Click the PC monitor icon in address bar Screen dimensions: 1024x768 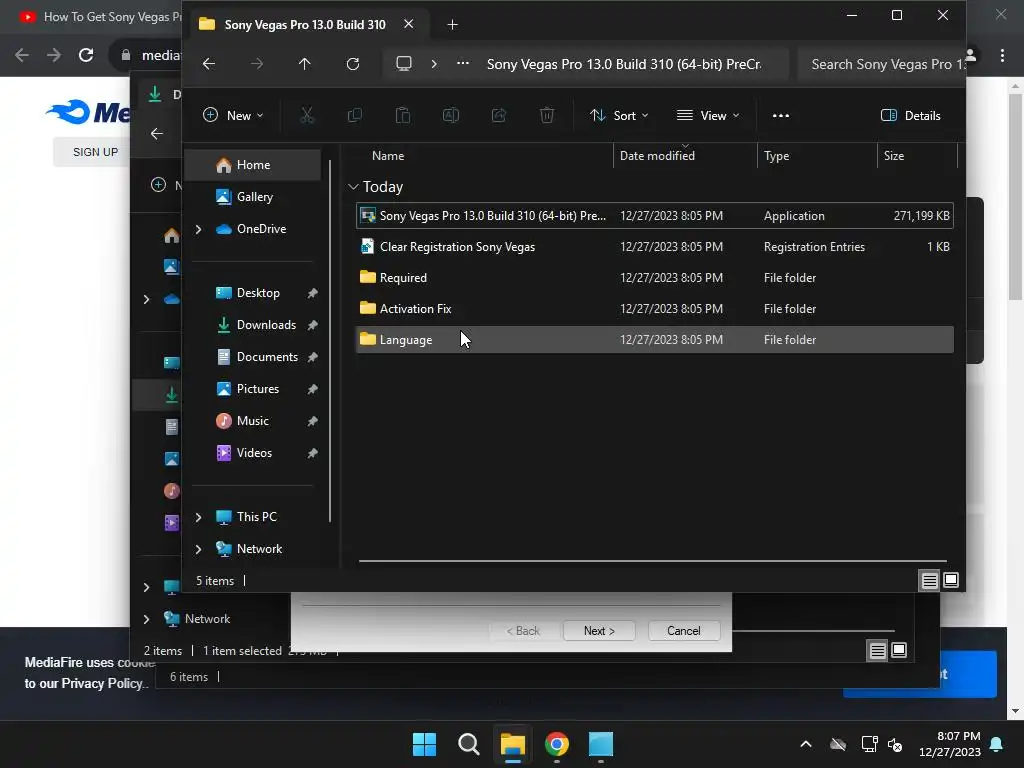[404, 63]
